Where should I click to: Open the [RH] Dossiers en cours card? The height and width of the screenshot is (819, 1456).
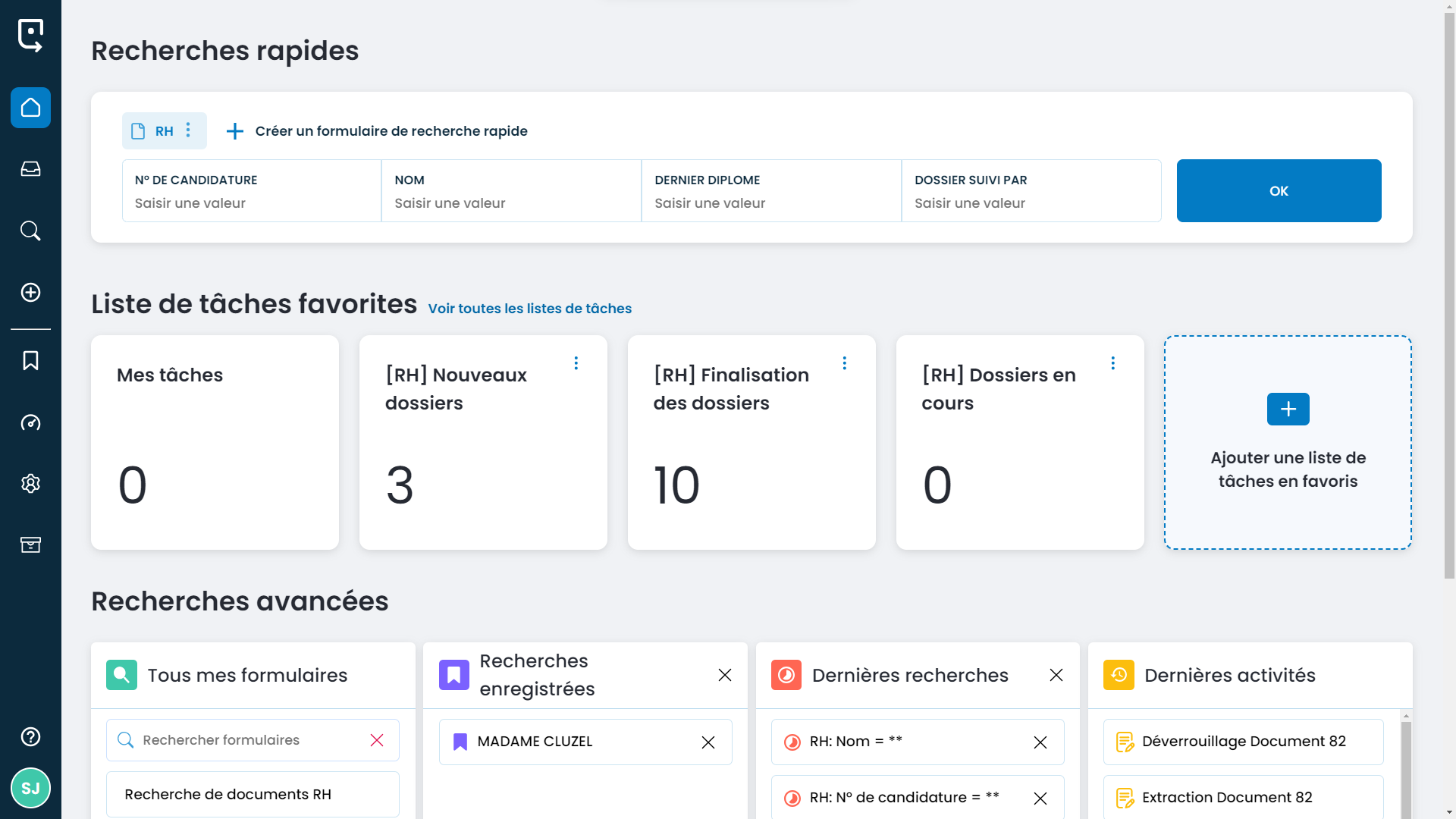coord(1020,442)
